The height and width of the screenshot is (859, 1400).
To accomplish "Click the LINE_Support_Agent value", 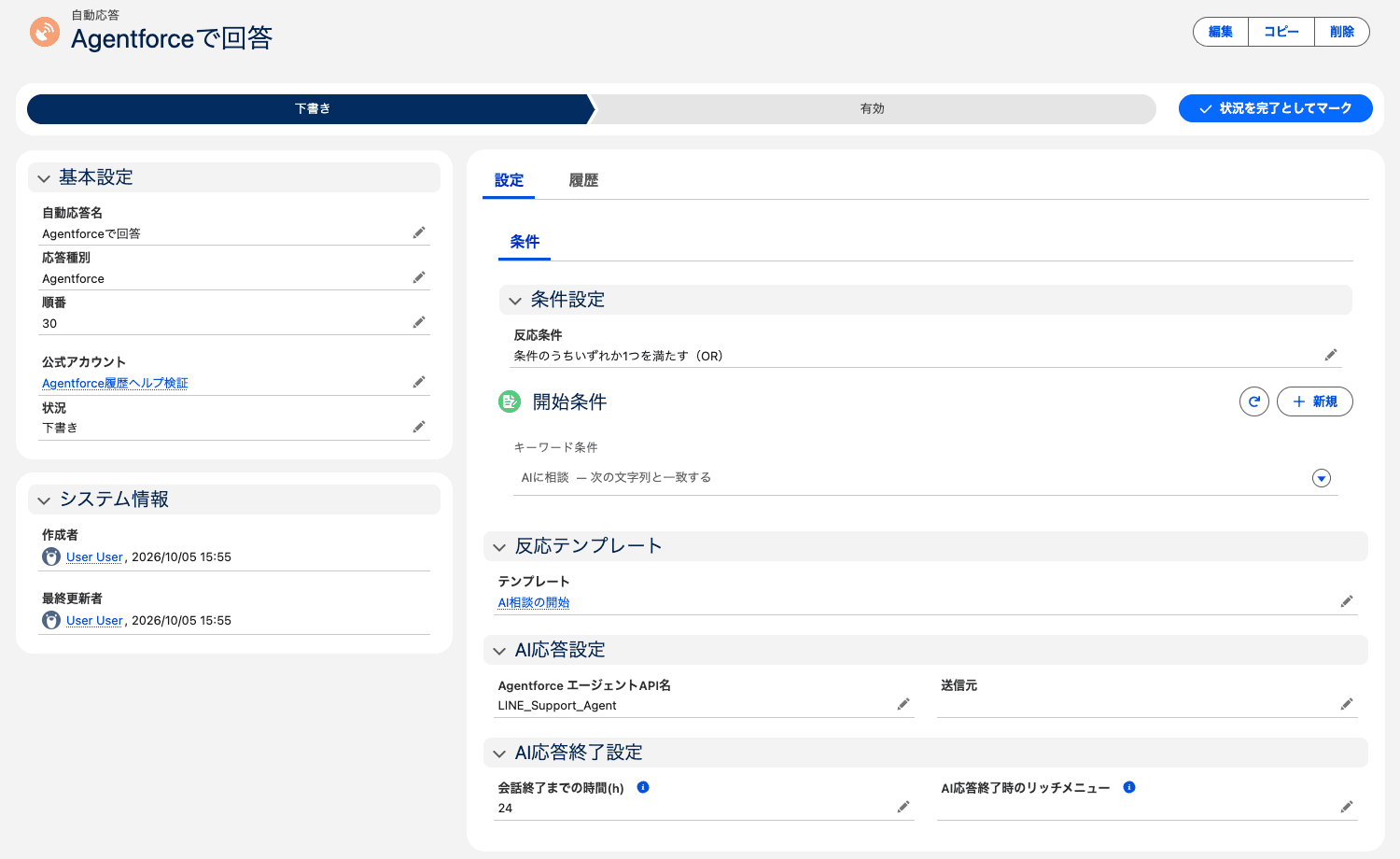I will (x=557, y=705).
